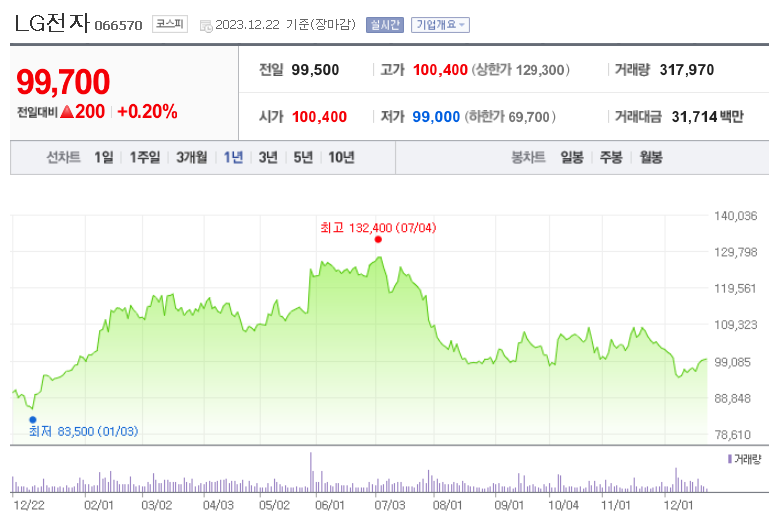The height and width of the screenshot is (526, 769).
Task: Click the 07/03 x-axis date label
Action: click(390, 505)
